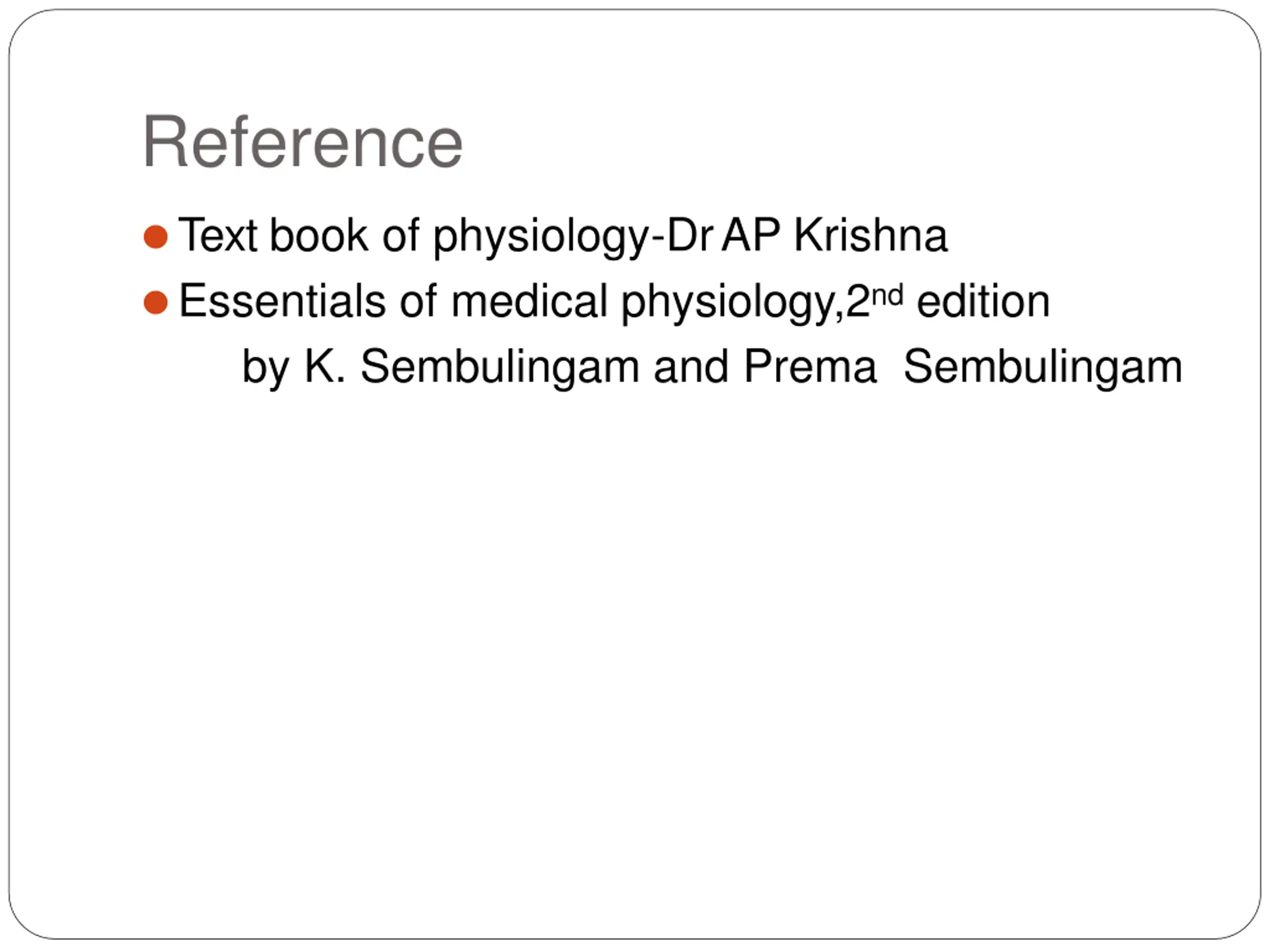This screenshot has width=1270, height=952.
Task: Click the word "and" between author names
Action: (691, 367)
